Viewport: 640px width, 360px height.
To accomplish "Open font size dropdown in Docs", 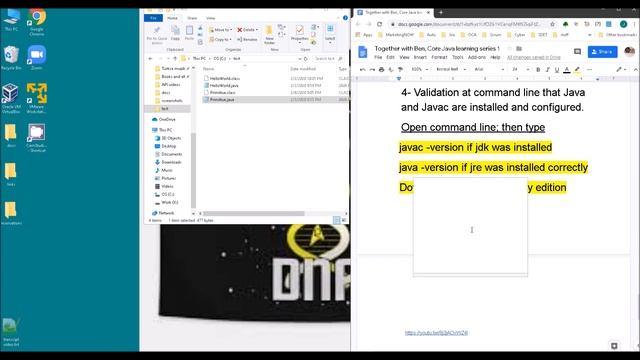I will click(x=520, y=70).
